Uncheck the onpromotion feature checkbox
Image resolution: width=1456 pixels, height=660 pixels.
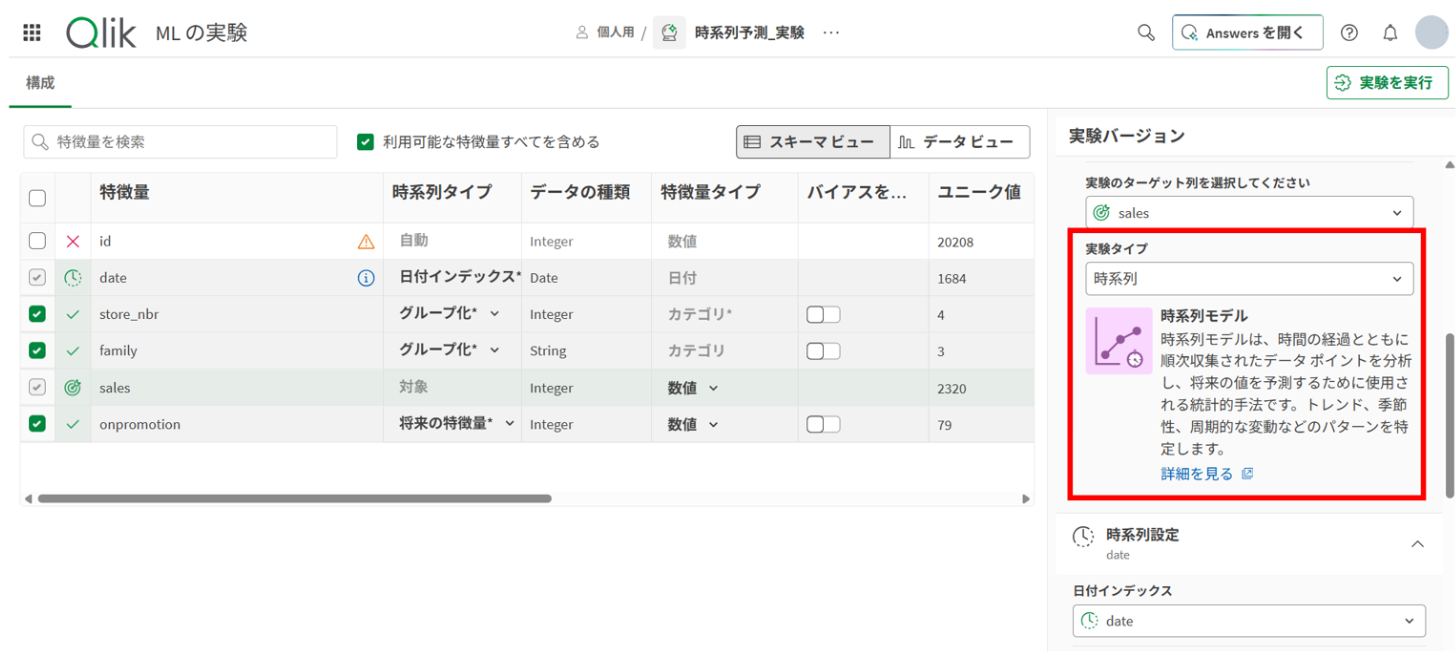click(x=37, y=424)
